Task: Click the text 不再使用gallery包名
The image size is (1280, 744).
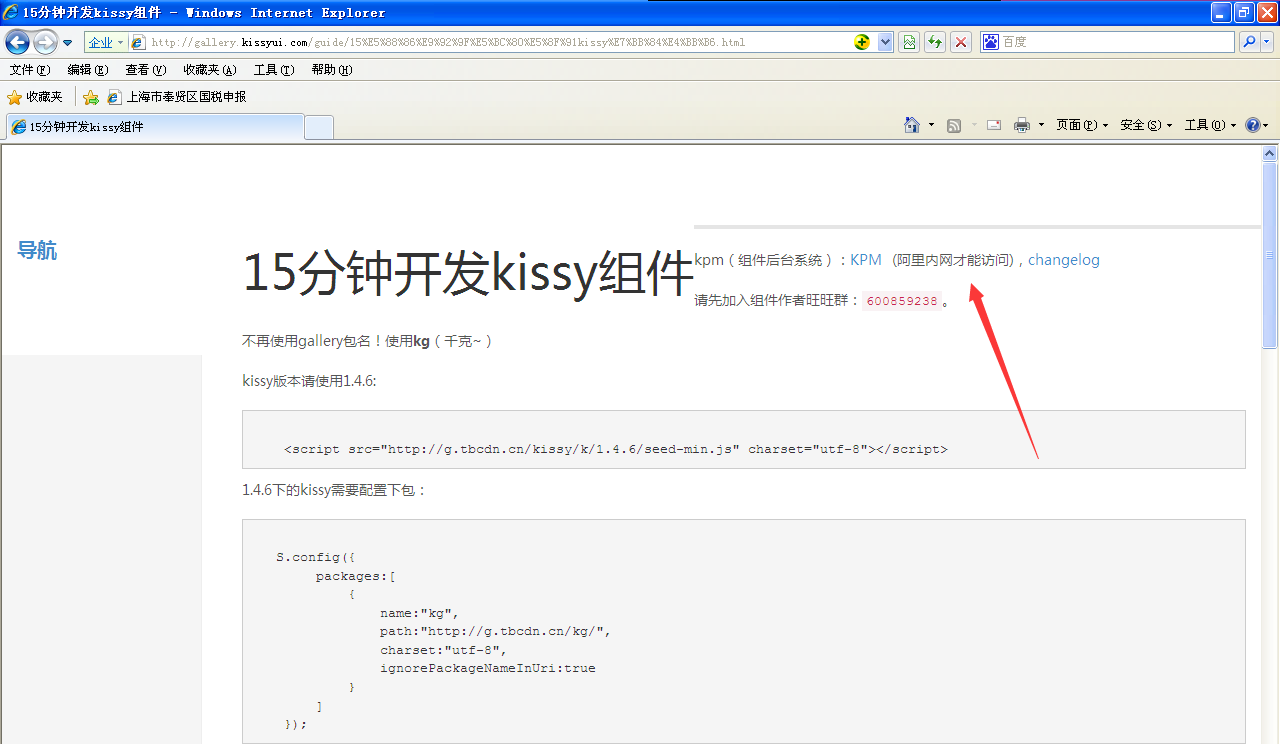Action: [x=313, y=341]
